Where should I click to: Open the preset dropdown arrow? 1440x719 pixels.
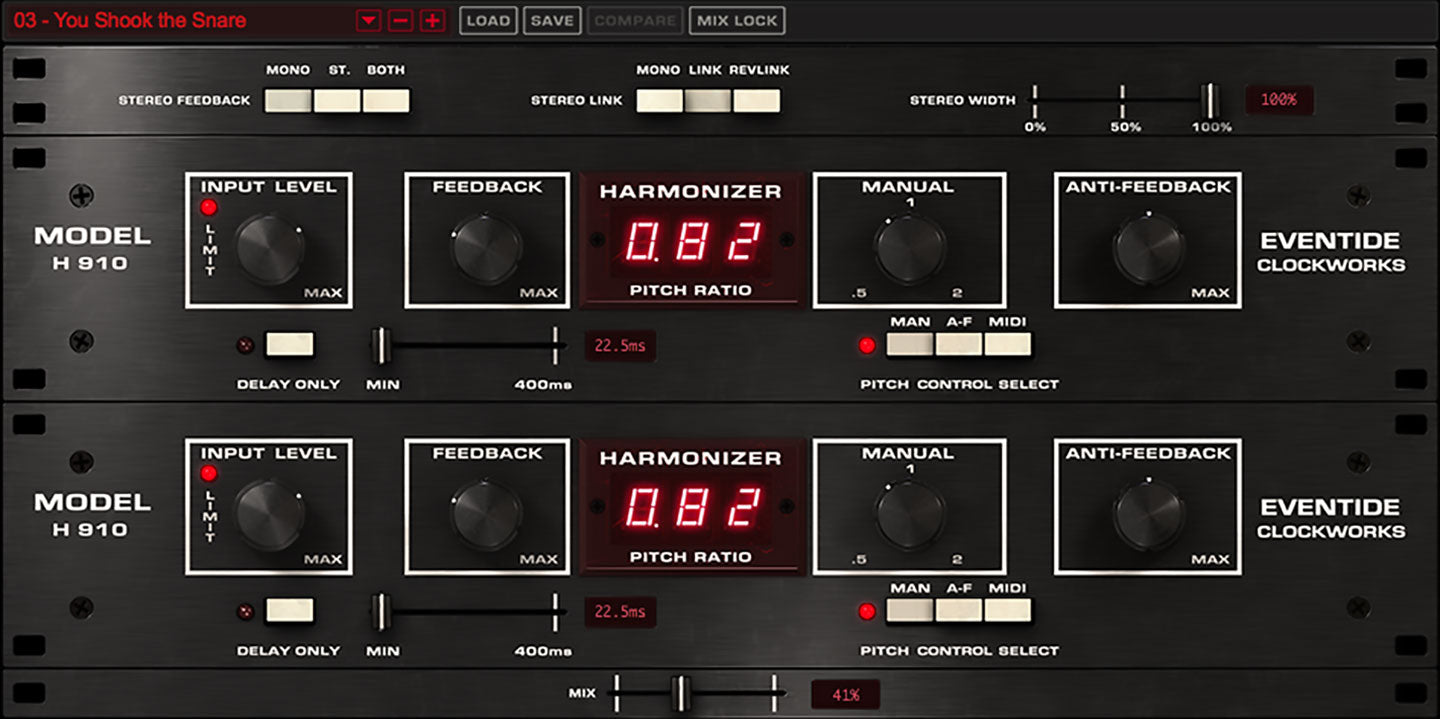click(368, 20)
